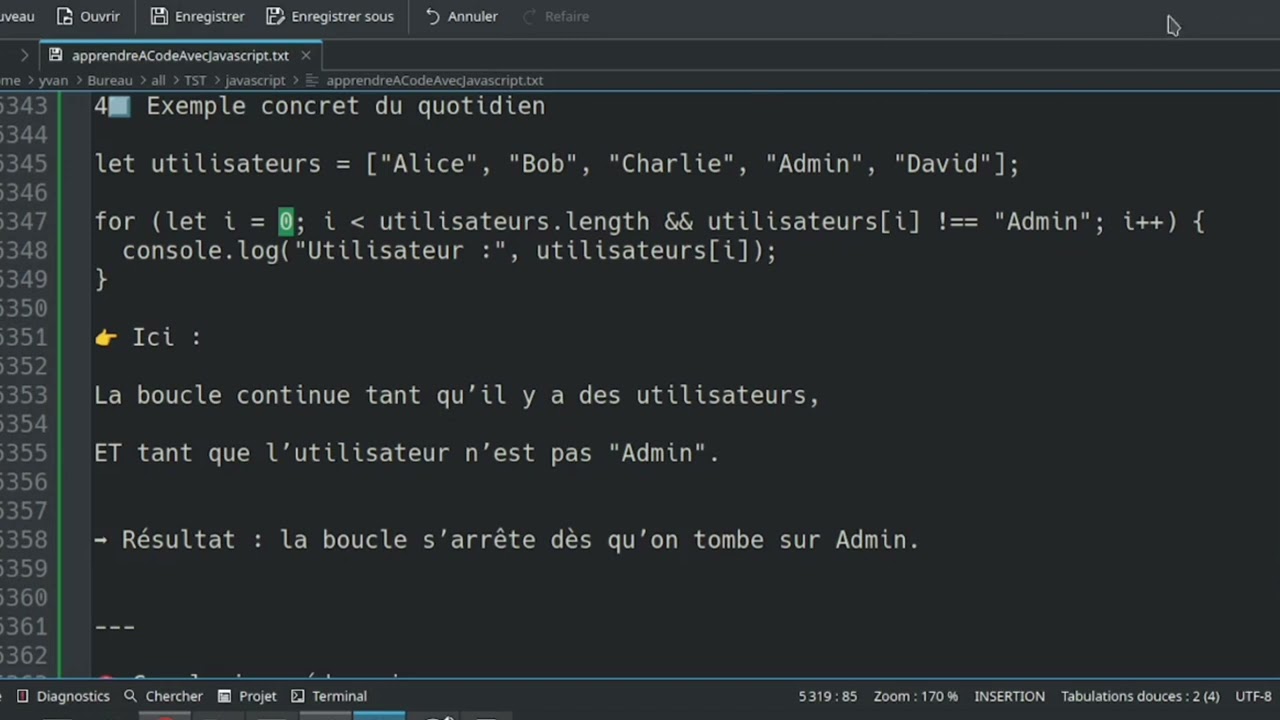The height and width of the screenshot is (720, 1280).
Task: Open the symbol outline icon in breadcrumb
Action: 311,80
